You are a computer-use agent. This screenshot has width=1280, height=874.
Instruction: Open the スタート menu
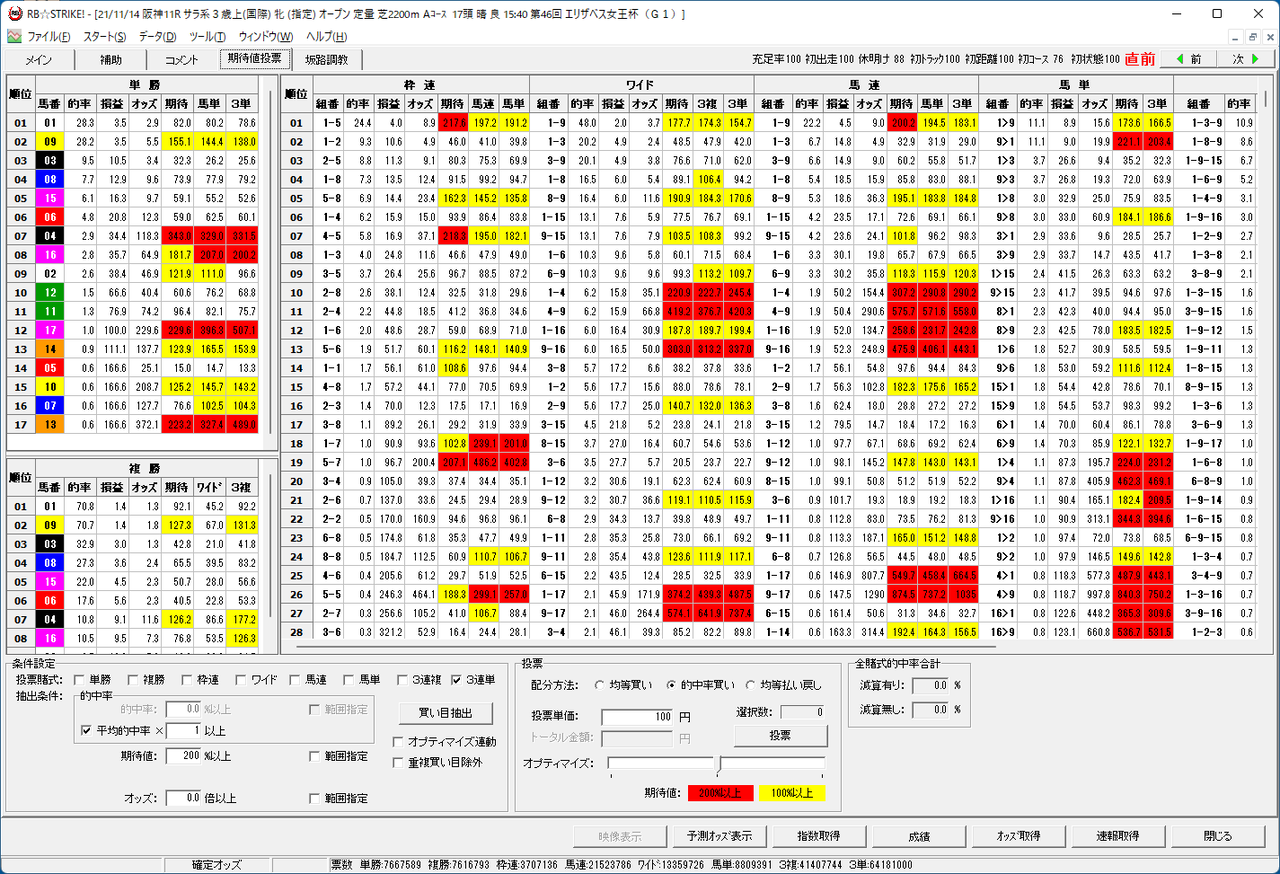[x=105, y=37]
